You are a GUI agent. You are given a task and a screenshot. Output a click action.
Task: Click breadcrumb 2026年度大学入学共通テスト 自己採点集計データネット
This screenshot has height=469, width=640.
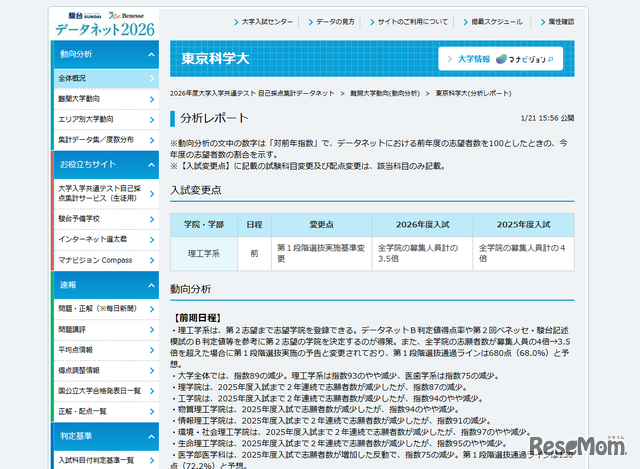252,93
